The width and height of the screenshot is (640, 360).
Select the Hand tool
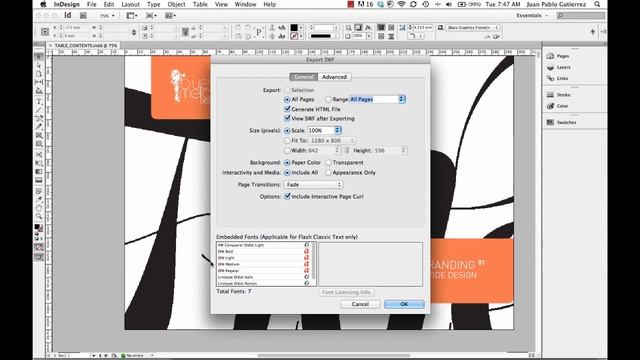pyautogui.click(x=39, y=208)
